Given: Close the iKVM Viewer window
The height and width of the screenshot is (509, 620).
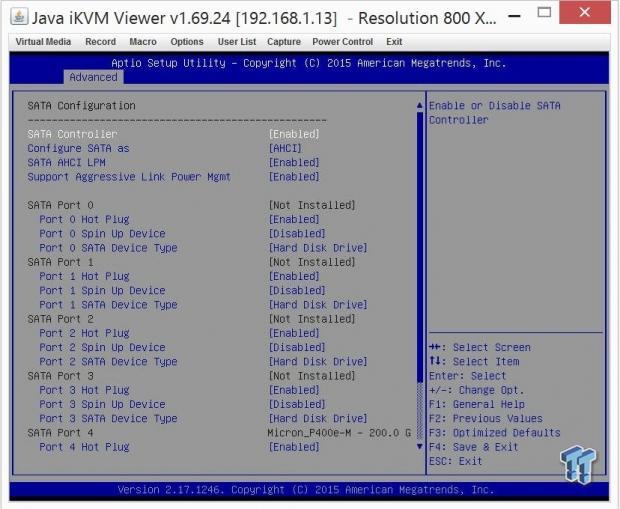Looking at the screenshot, I should tap(585, 13).
